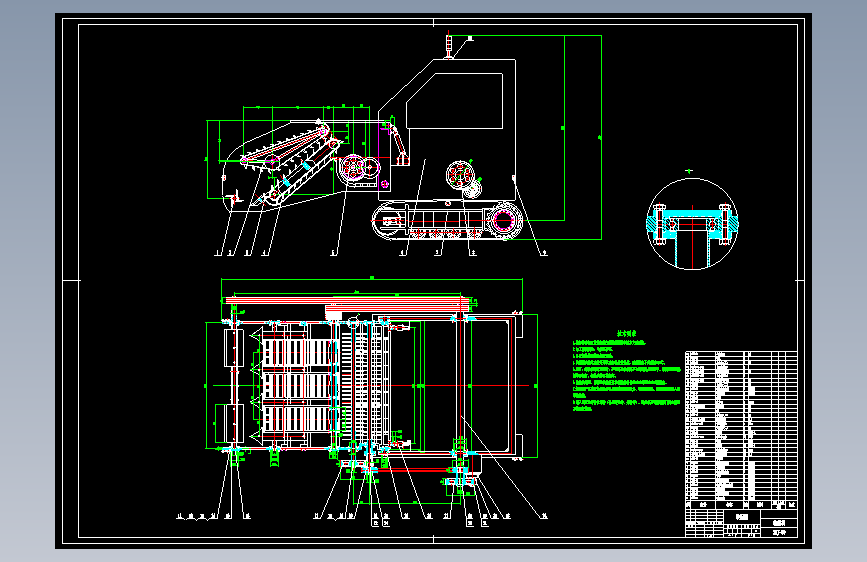Click the cab window outline in side view
867x562 pixels.
coord(455,101)
